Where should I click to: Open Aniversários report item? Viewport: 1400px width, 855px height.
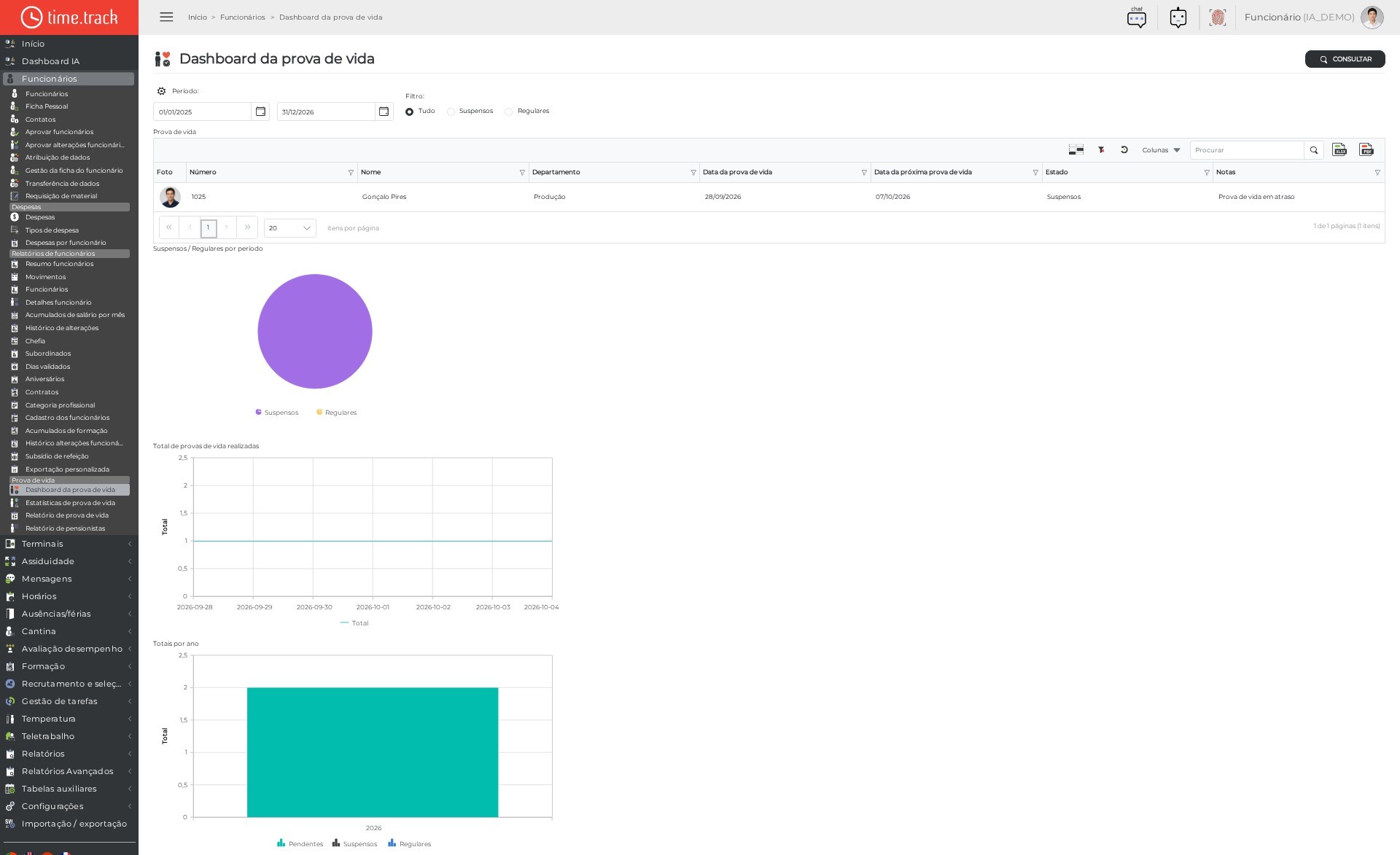point(44,379)
